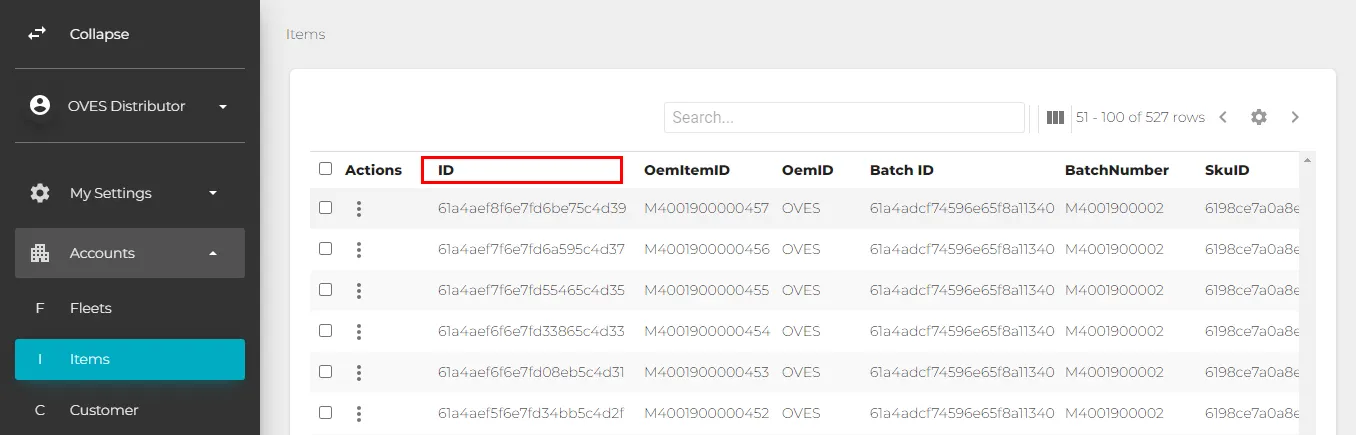Toggle the select-all checkbox in header
Screen dimensions: 1356x435
click(x=325, y=169)
